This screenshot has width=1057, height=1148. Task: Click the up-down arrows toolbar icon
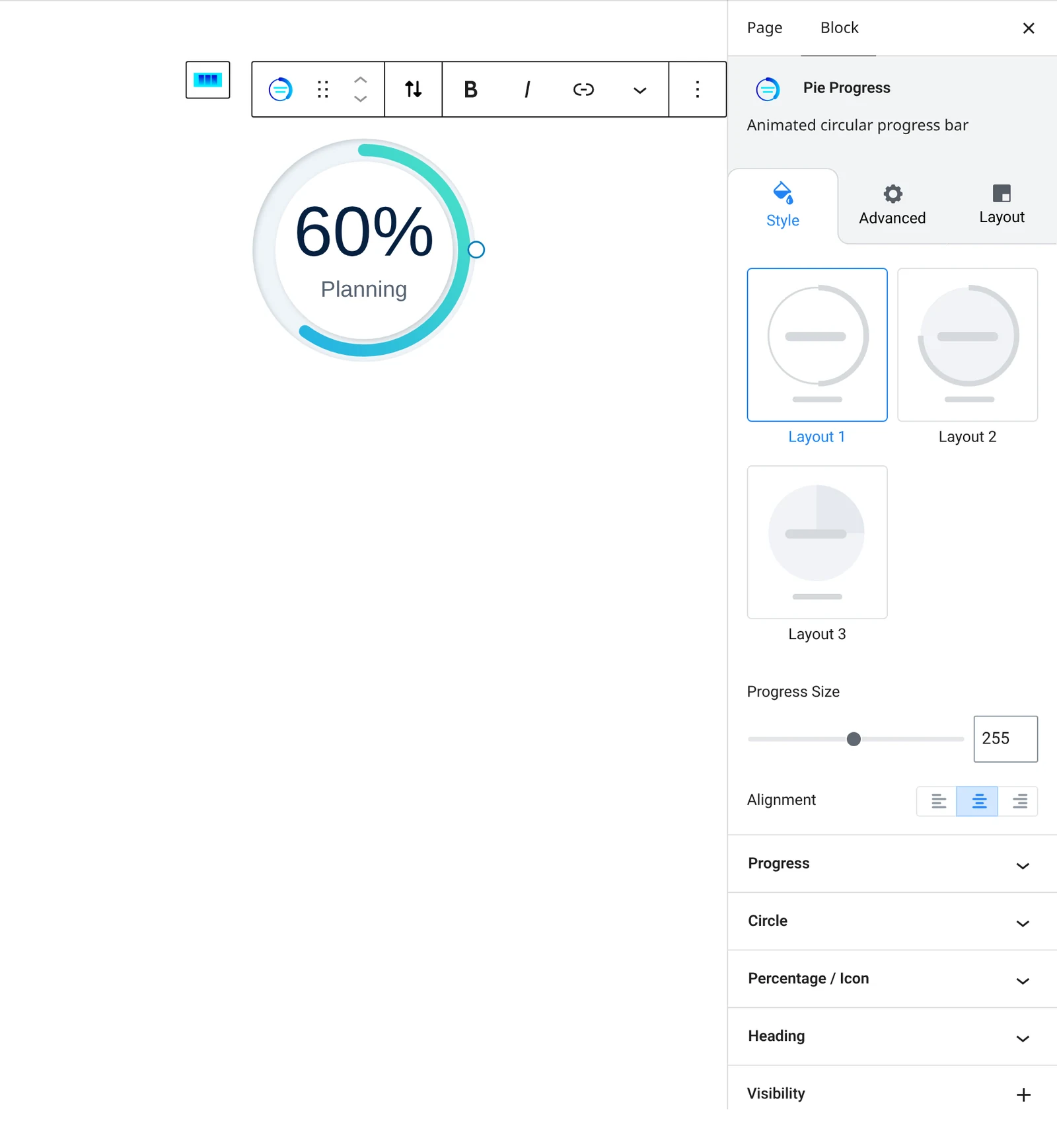[x=414, y=89]
